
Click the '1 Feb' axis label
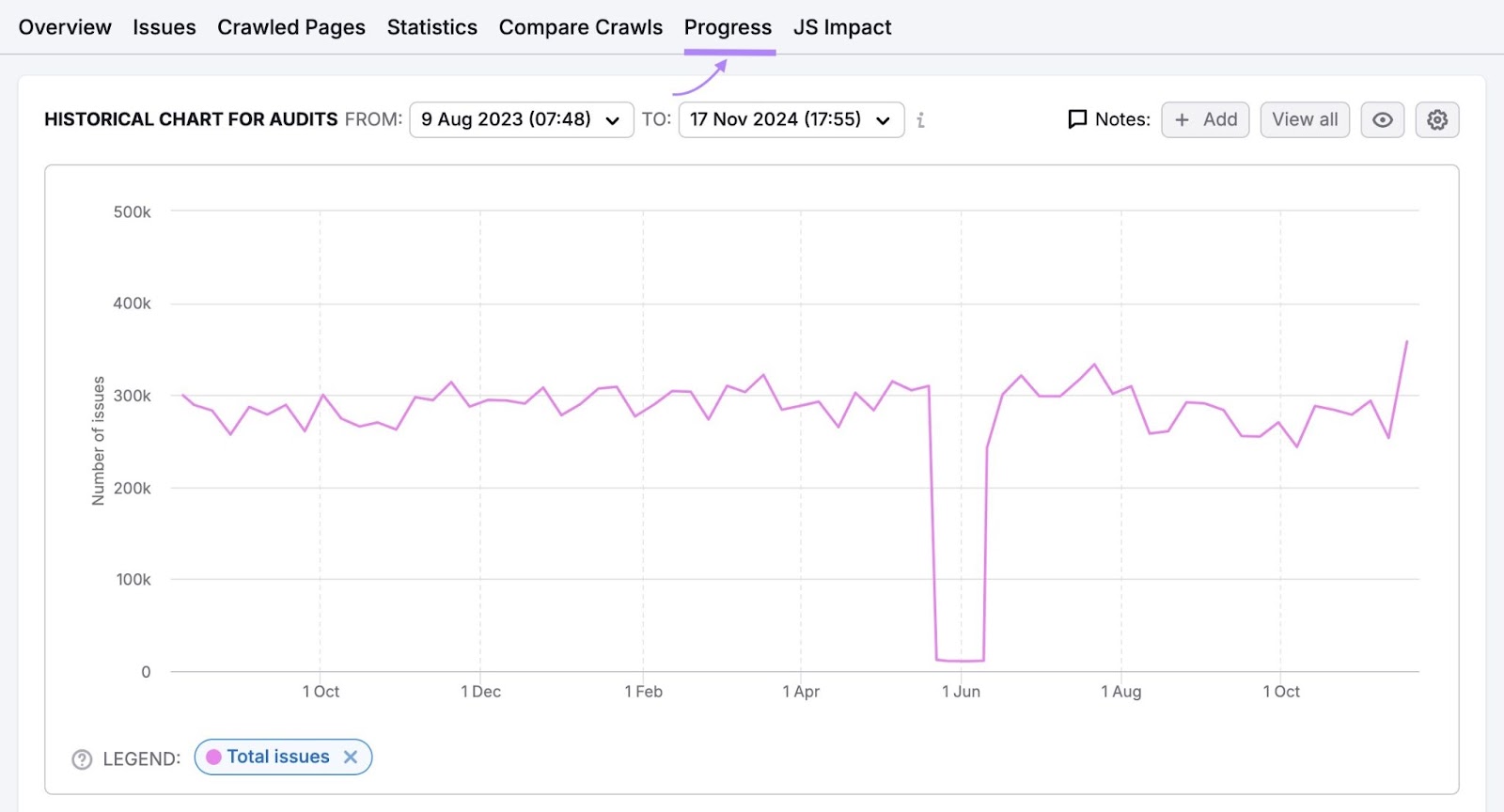[x=644, y=692]
